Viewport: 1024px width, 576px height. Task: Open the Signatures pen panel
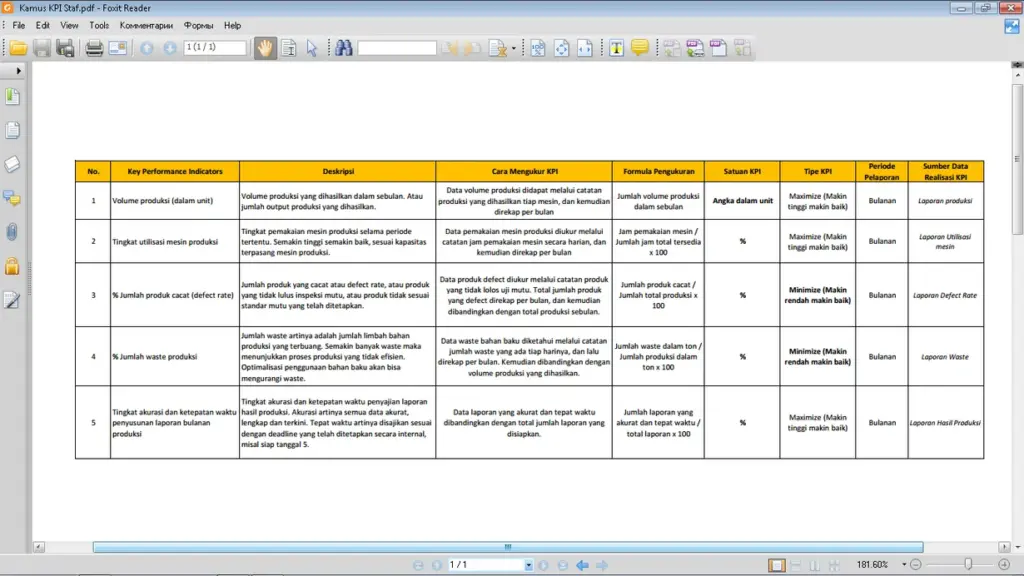point(12,300)
